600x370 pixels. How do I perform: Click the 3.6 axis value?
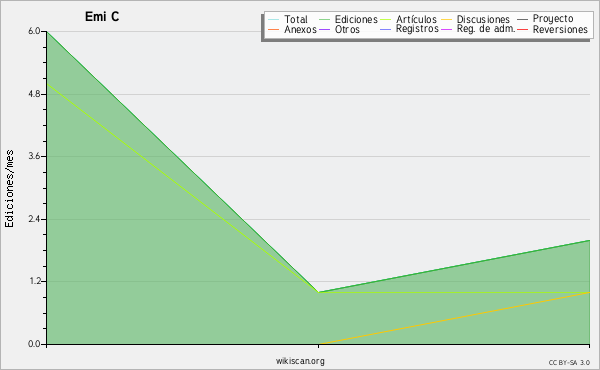click(34, 156)
